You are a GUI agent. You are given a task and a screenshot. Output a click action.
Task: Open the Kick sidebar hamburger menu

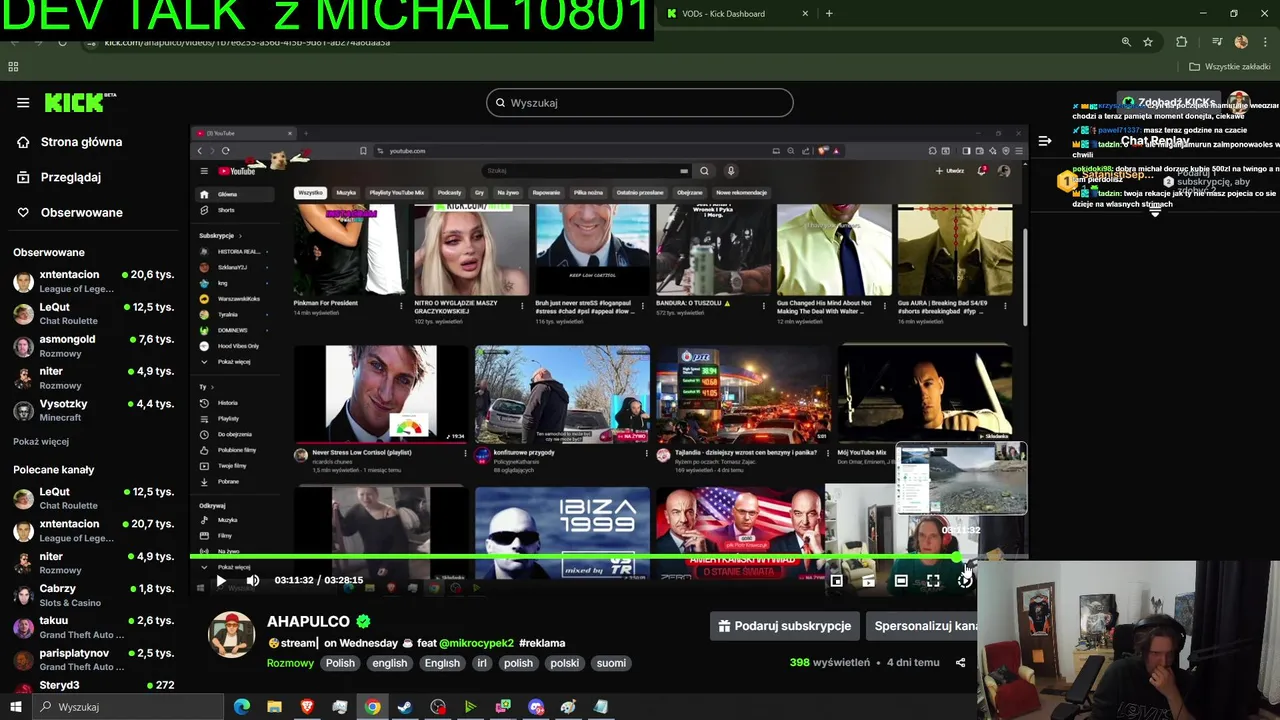[23, 103]
